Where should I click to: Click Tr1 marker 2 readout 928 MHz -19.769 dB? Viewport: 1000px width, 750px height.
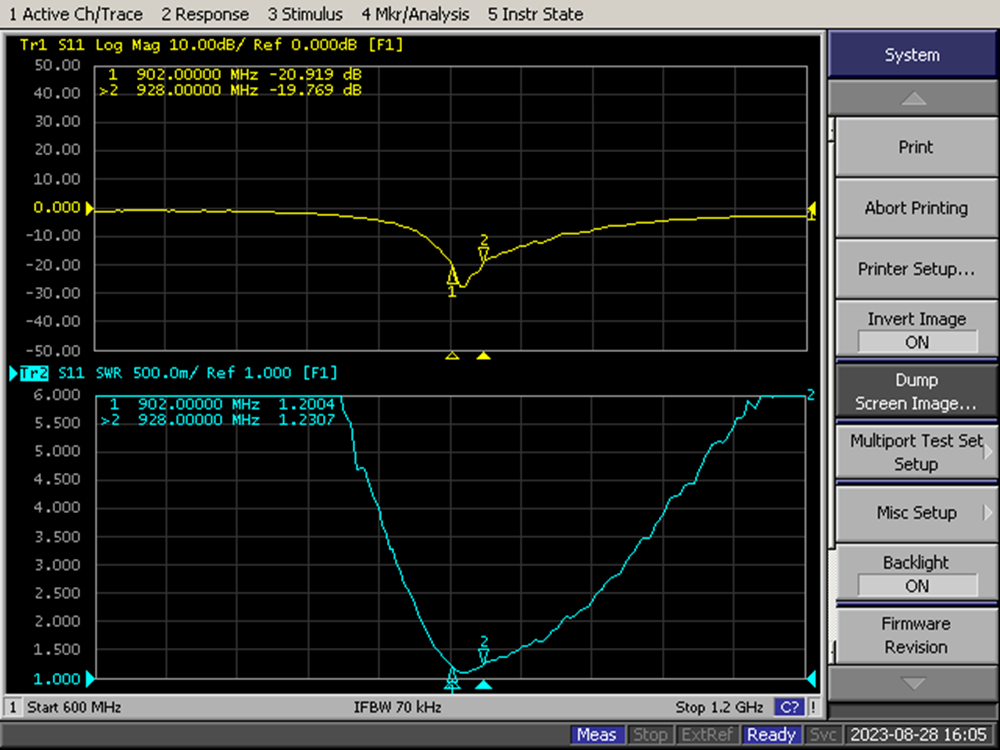tap(231, 90)
